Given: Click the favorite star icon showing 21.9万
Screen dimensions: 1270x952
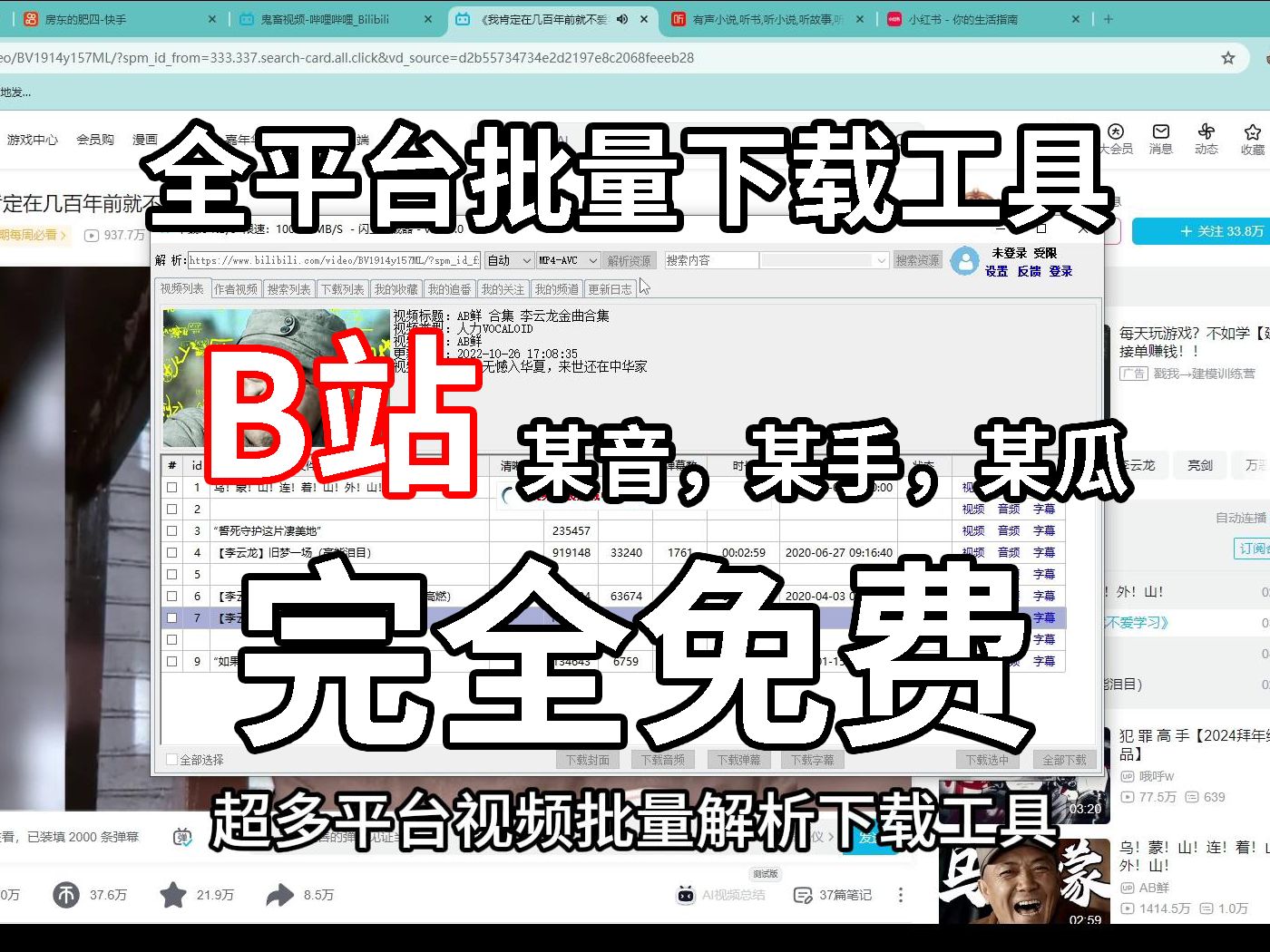Looking at the screenshot, I should [172, 895].
